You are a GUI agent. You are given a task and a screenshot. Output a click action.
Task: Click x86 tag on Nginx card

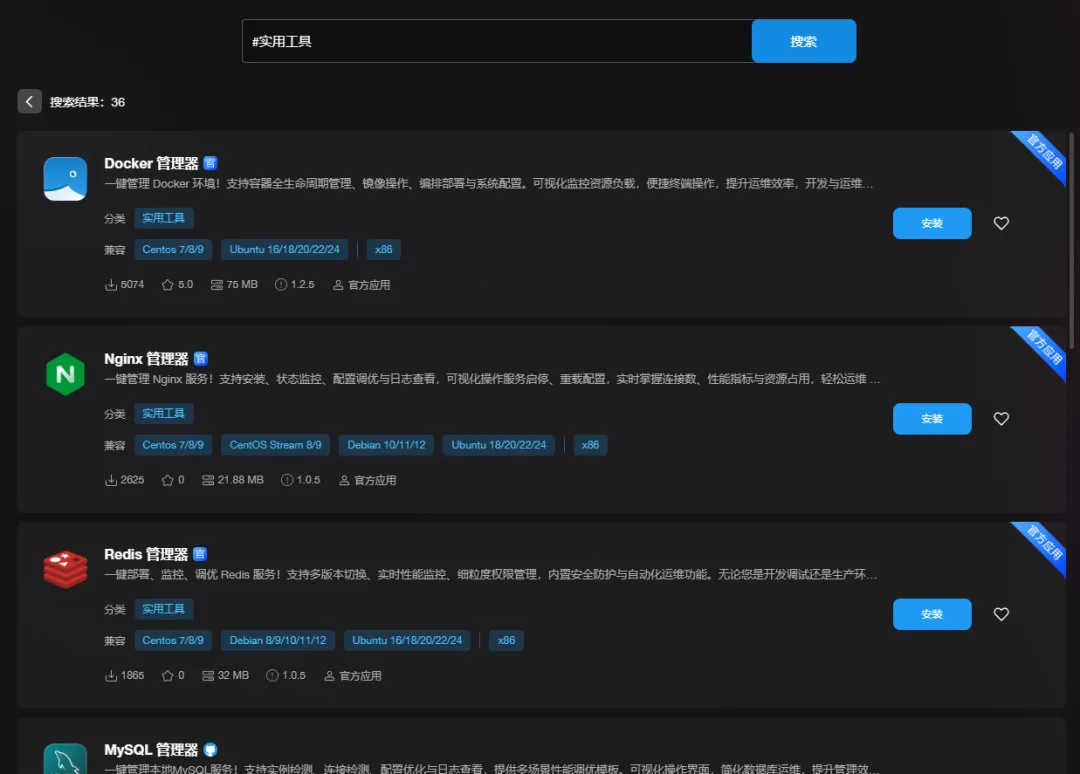pos(590,445)
